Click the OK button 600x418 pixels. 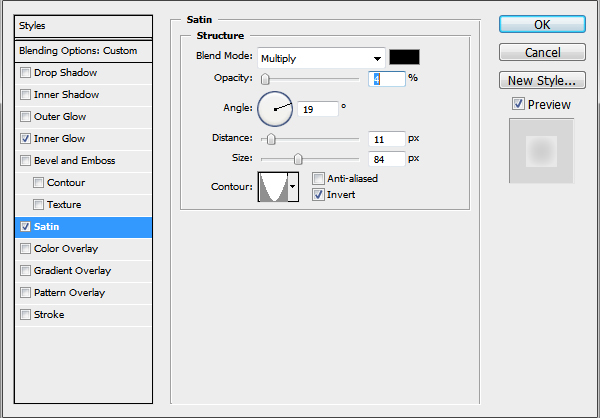coord(542,24)
